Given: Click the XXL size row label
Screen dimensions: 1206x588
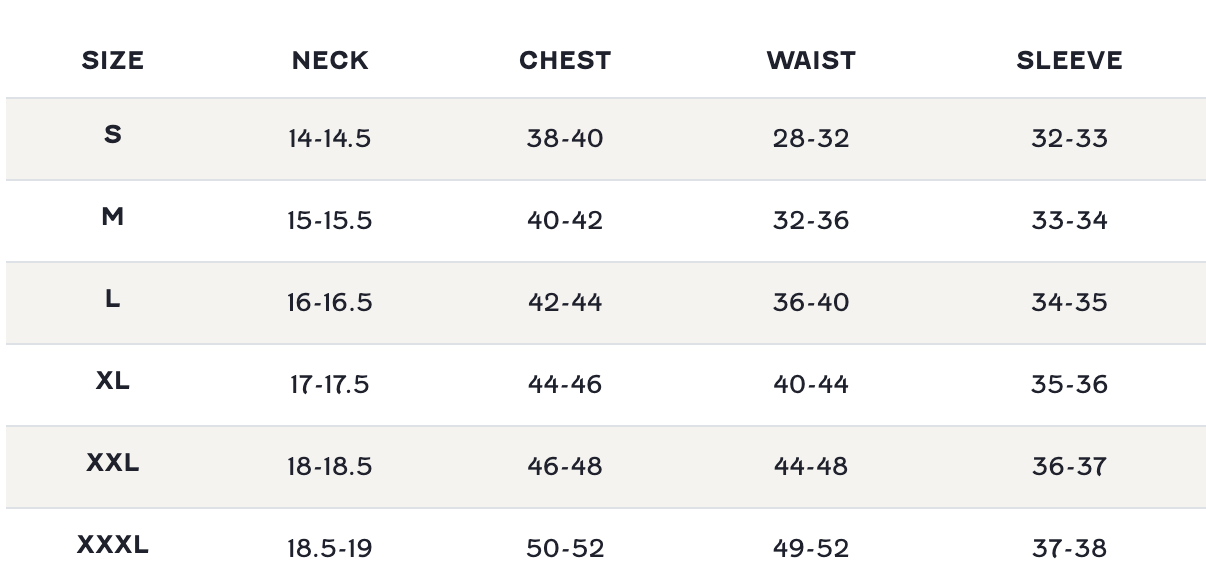Looking at the screenshot, I should coord(113,463).
